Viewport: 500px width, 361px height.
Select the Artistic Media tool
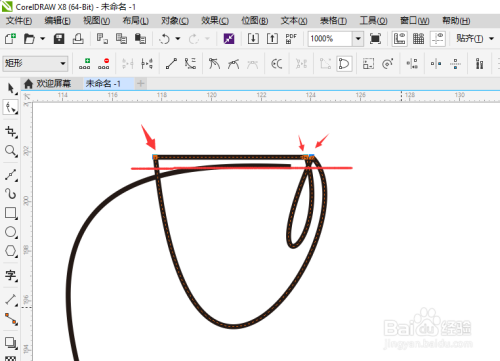(x=11, y=194)
